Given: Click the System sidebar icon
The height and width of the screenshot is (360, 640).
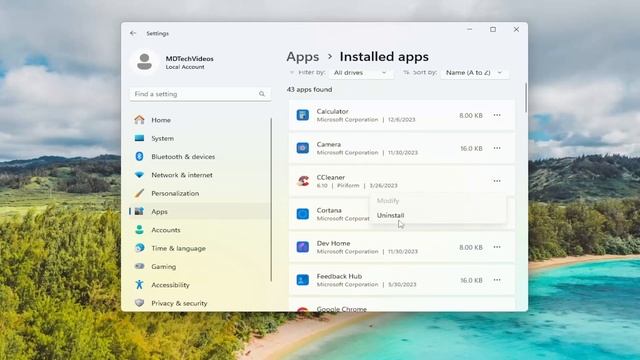Looking at the screenshot, I should [x=139, y=138].
